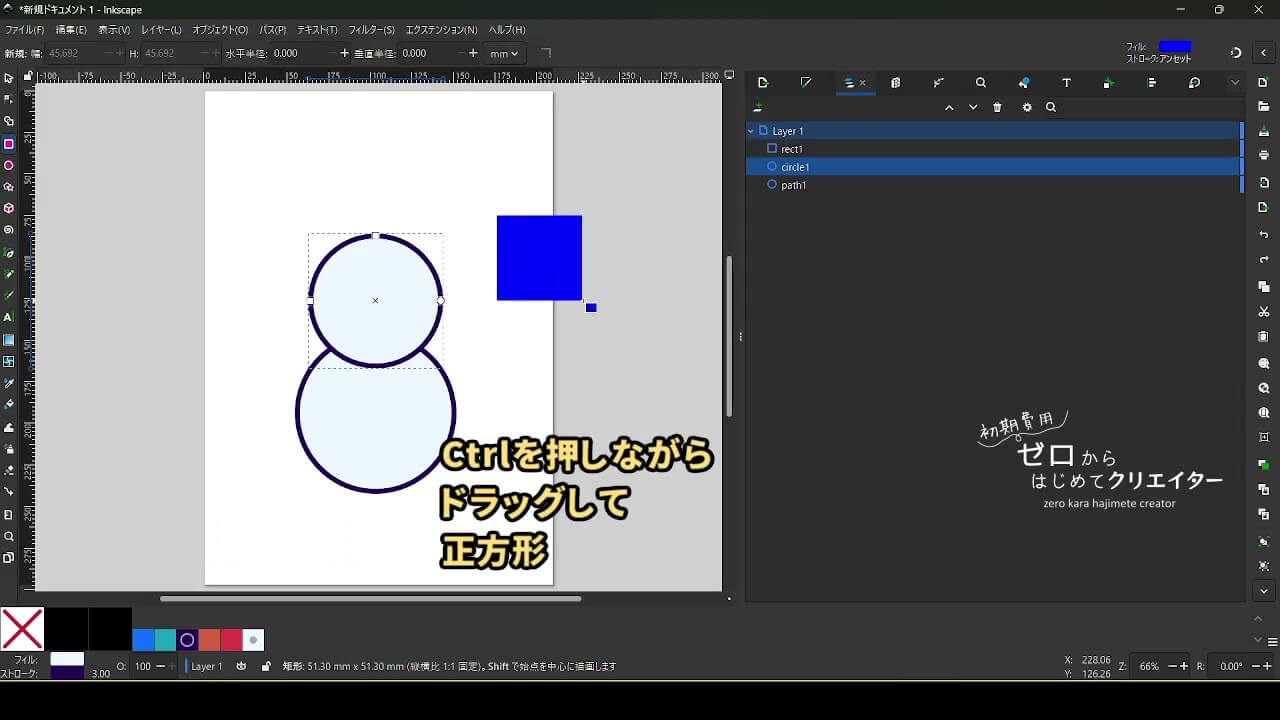Close the Layers and Objects panel tab
This screenshot has height=720, width=1280.
[x=863, y=83]
